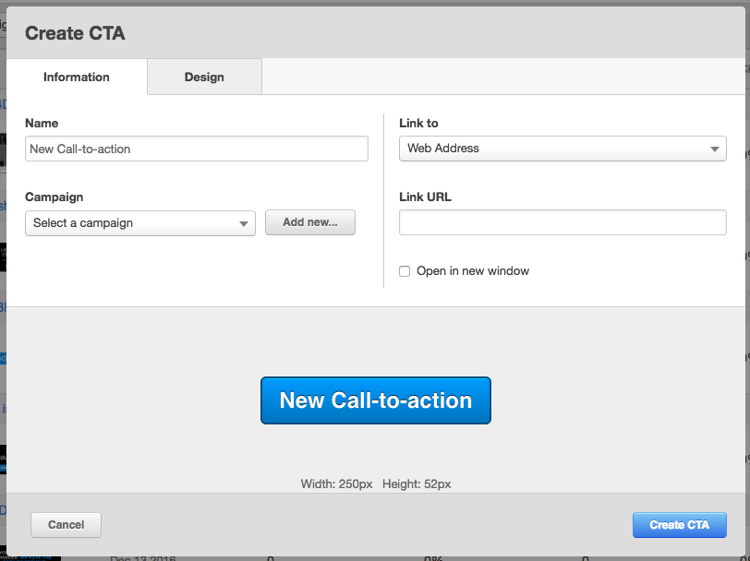Click the arrow on Campaign dropdown
This screenshot has height=561, width=750.
[x=244, y=224]
